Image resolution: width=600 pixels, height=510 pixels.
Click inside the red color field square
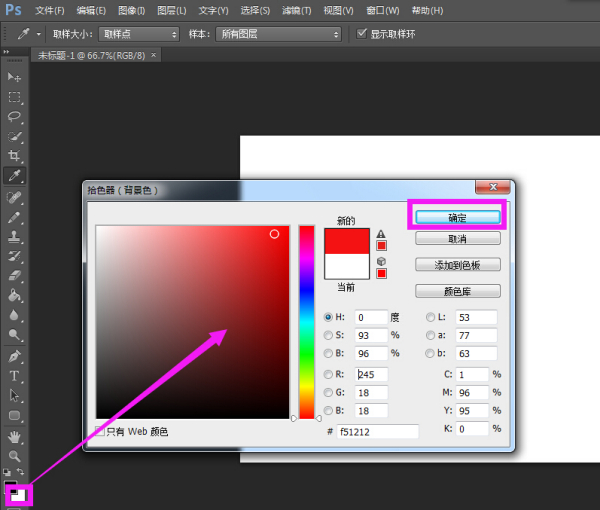pos(192,322)
